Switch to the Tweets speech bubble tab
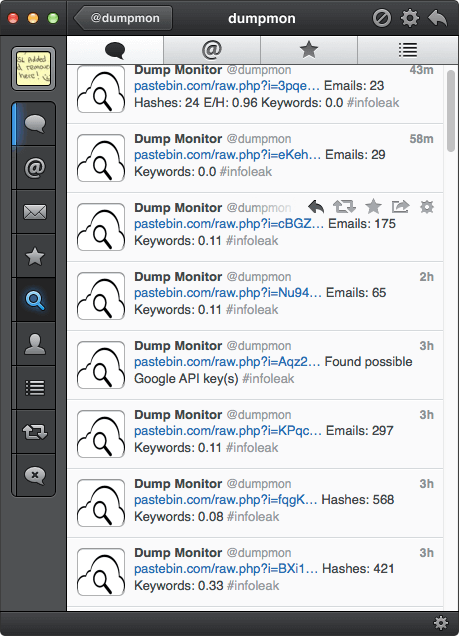The width and height of the screenshot is (459, 636). (x=115, y=50)
